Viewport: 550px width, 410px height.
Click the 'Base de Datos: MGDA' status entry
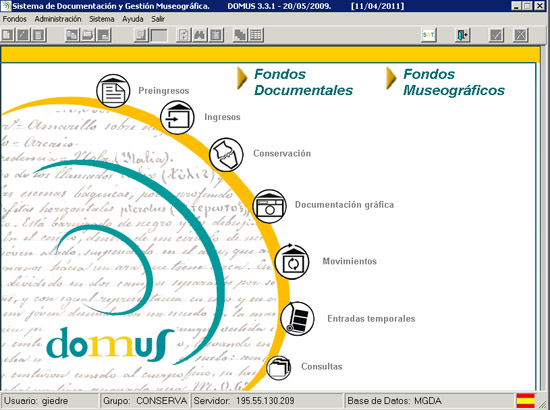tap(429, 401)
